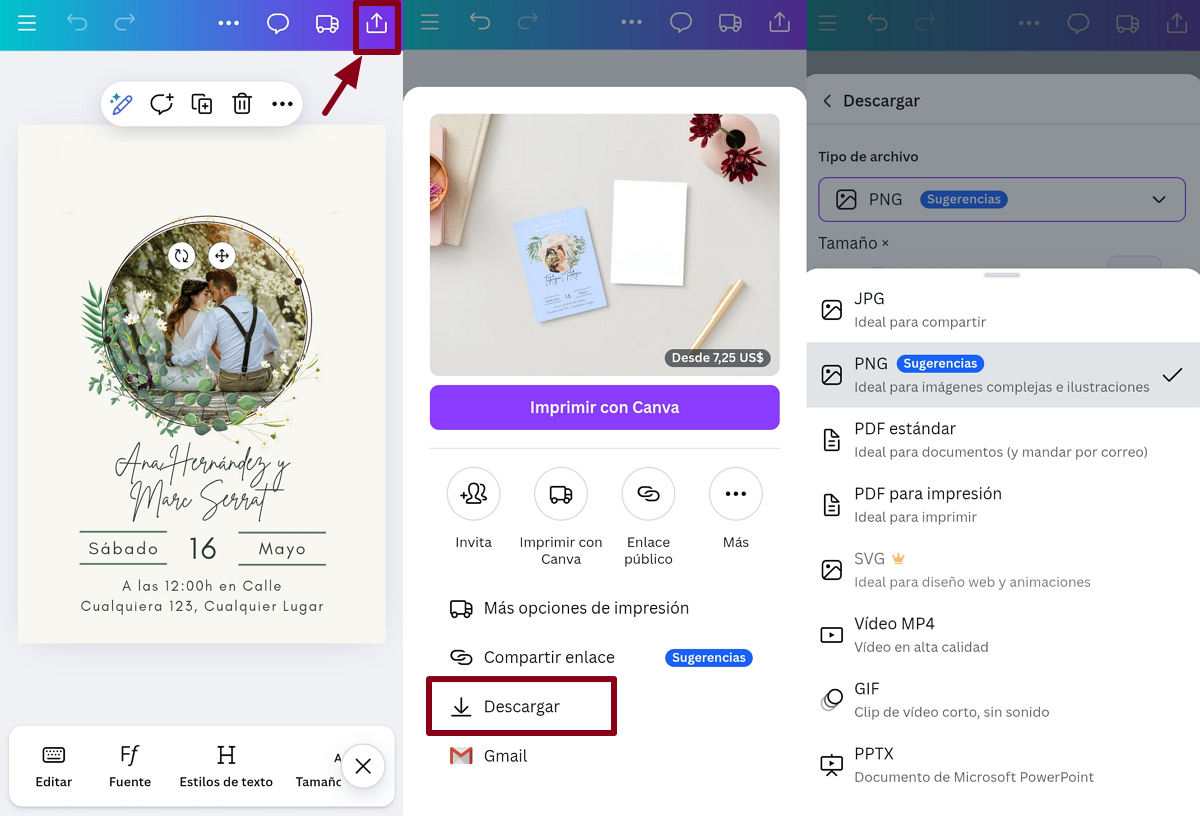Select JPG file type
Image resolution: width=1200 pixels, height=816 pixels.
(1003, 310)
